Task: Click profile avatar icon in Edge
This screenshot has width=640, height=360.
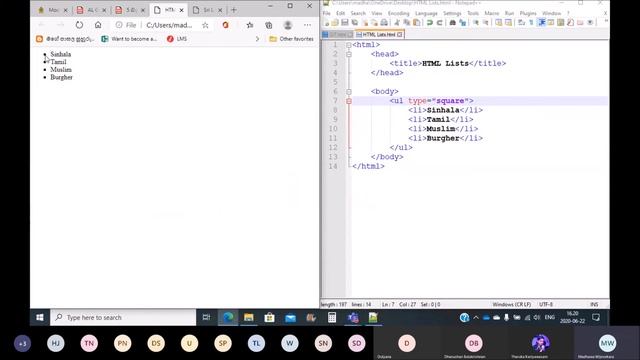Action: [288, 25]
